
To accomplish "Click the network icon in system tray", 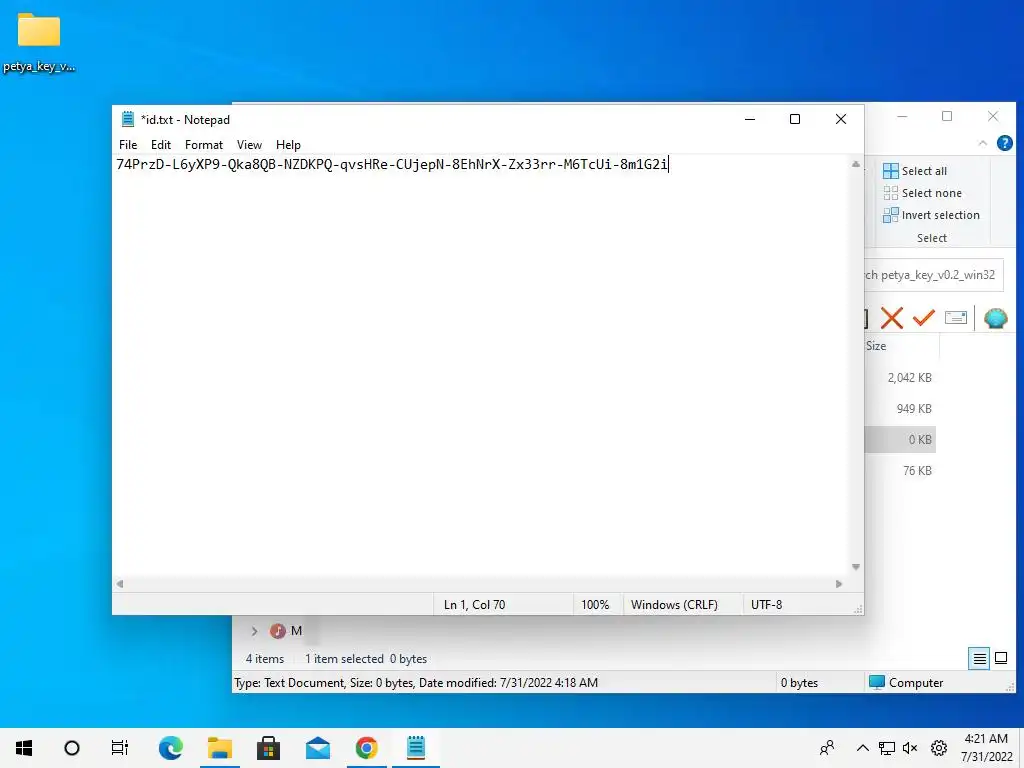I will pos(886,748).
